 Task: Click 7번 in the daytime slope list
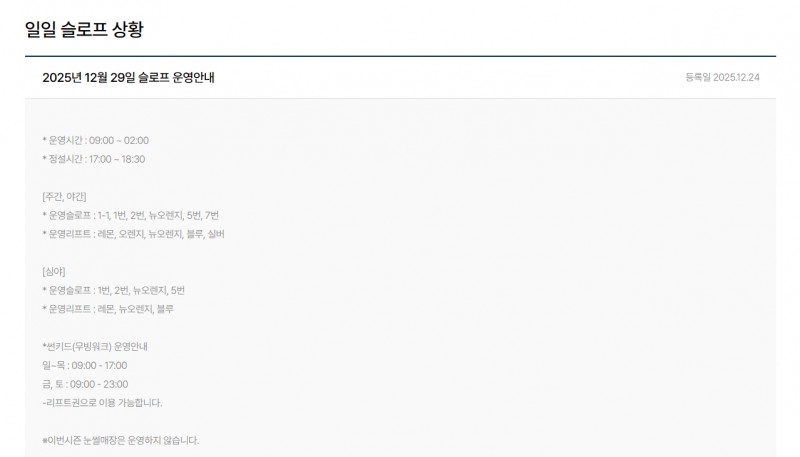(212, 215)
